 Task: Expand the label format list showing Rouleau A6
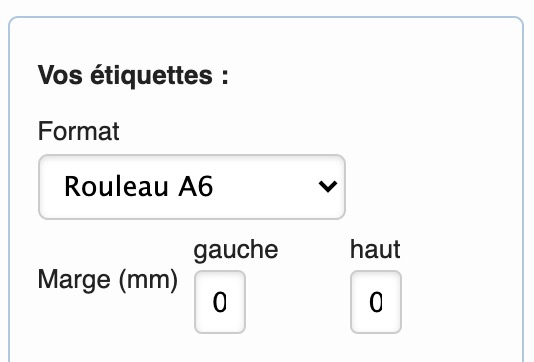click(192, 187)
